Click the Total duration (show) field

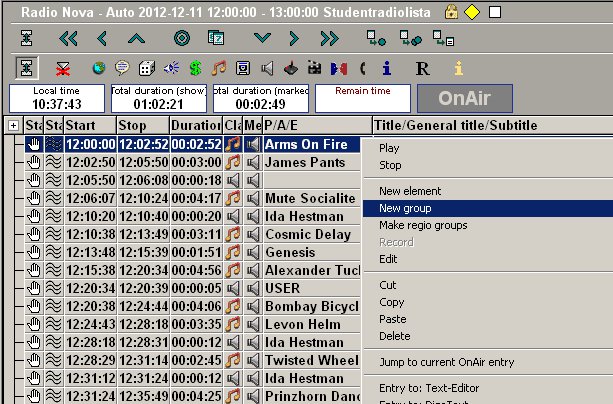[159, 98]
